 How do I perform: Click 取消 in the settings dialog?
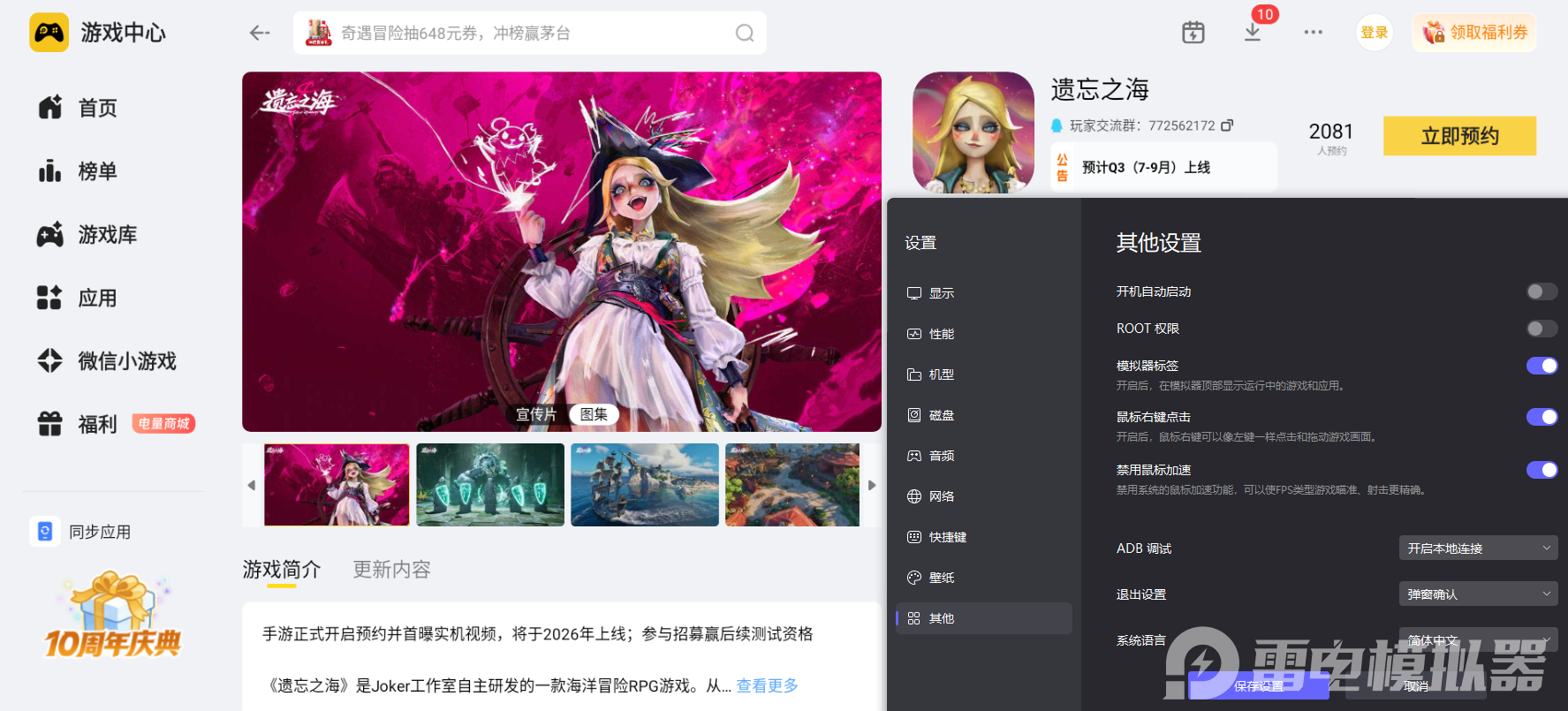(1416, 686)
